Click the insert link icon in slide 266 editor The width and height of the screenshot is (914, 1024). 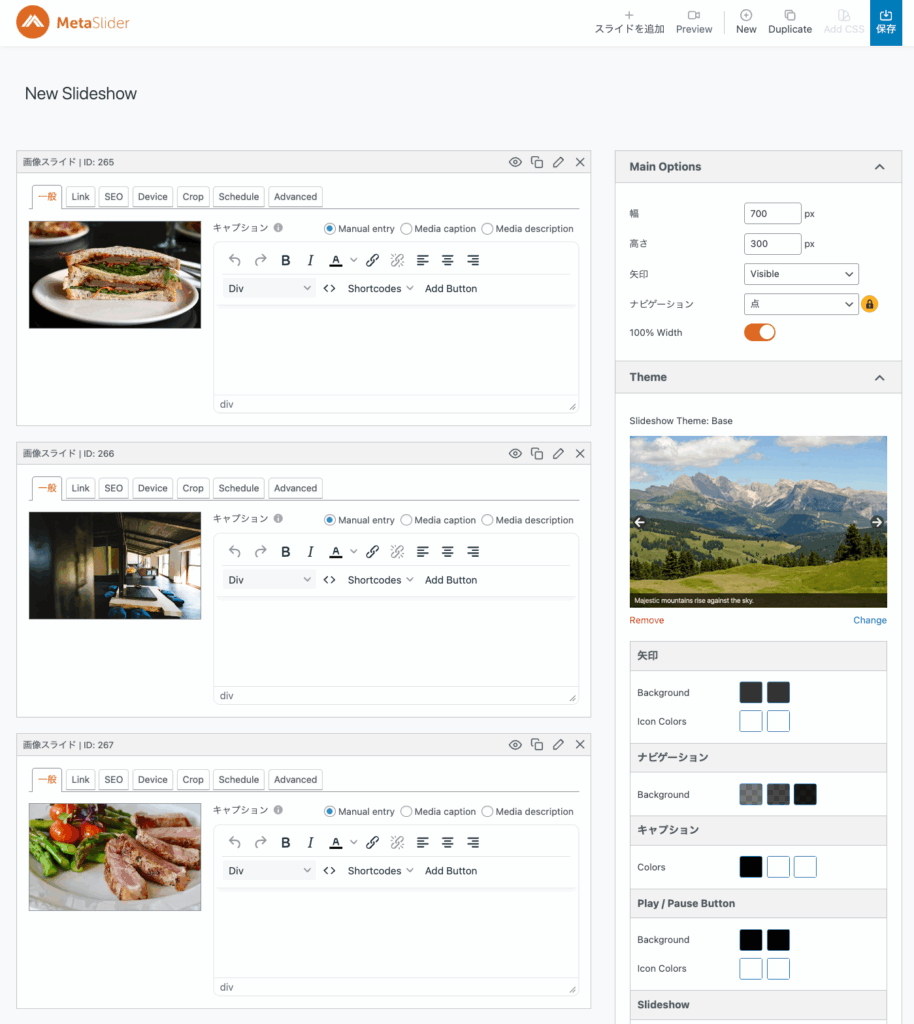coord(372,551)
